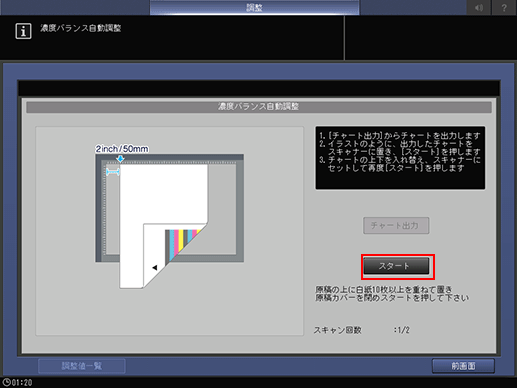Click the blue down arrow marker on illustration
The height and width of the screenshot is (388, 517).
pos(120,159)
